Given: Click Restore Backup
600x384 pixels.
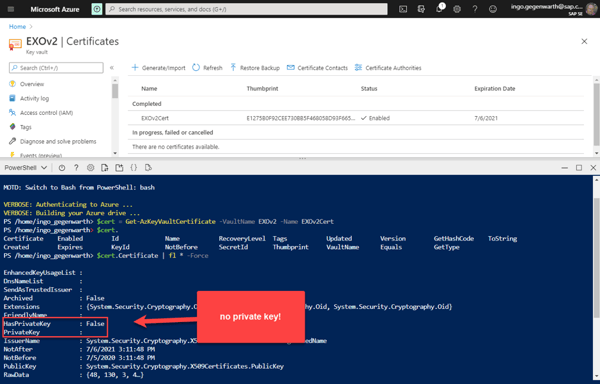Looking at the screenshot, I should tap(255, 68).
